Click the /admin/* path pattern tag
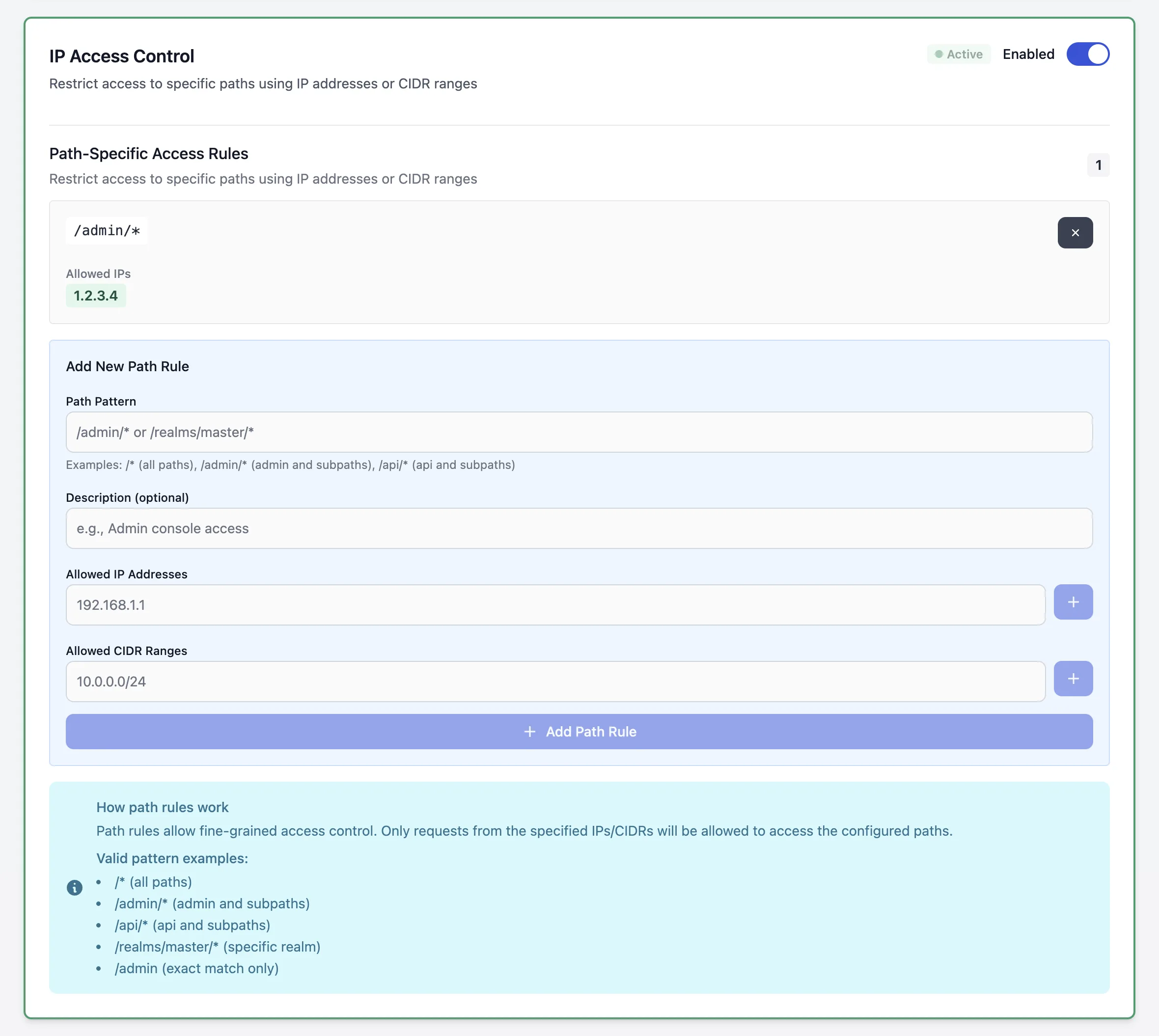The width and height of the screenshot is (1159, 1036). coord(107,231)
